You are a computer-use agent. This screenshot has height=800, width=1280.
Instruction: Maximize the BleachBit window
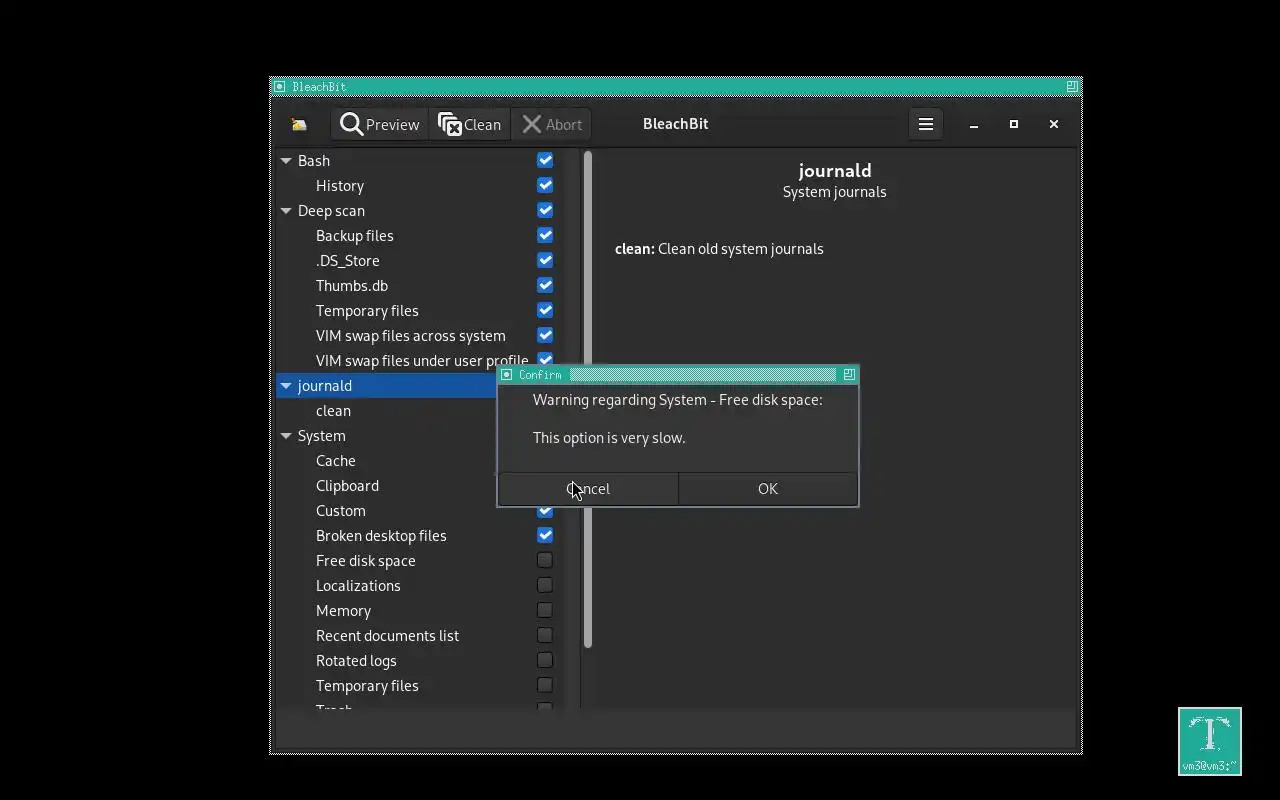tap(1014, 124)
